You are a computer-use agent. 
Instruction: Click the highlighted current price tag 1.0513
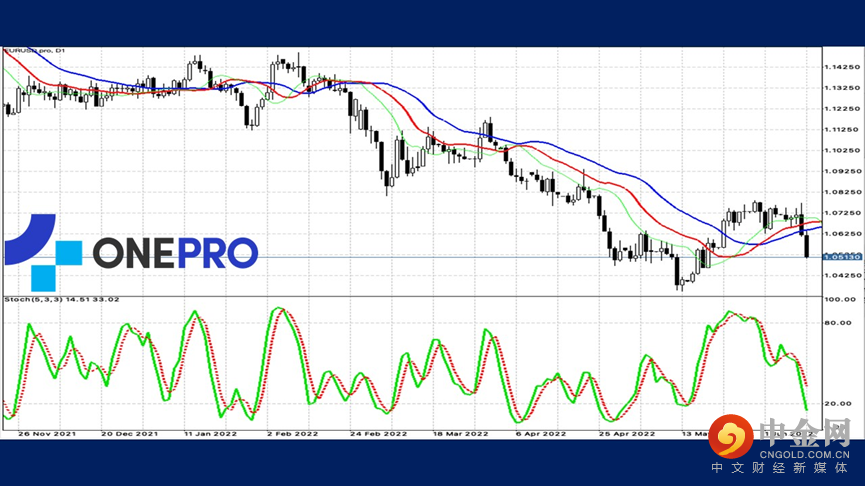(842, 257)
